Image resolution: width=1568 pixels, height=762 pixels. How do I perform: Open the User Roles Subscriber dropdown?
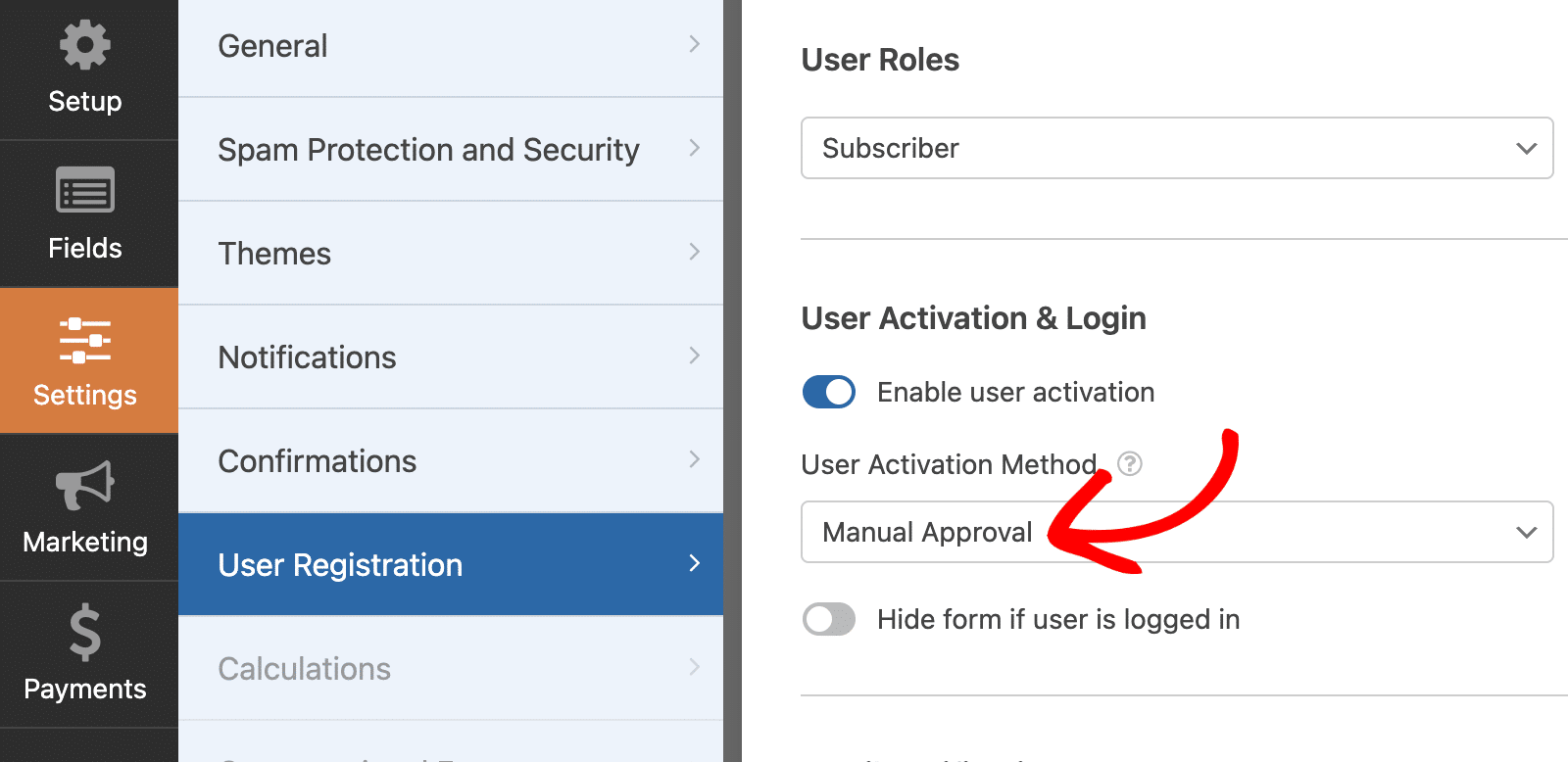pos(1177,148)
